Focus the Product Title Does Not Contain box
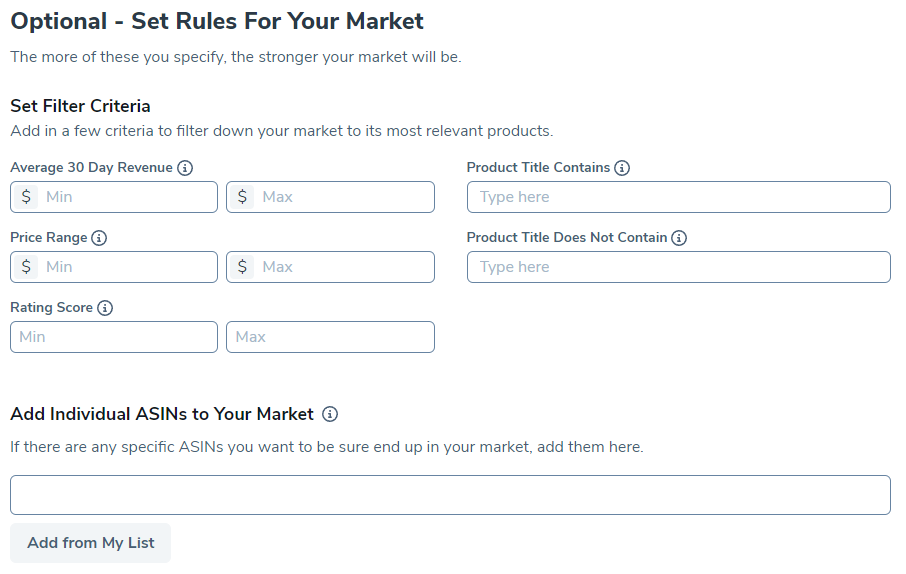Viewport: 906px width, 574px height. point(678,267)
